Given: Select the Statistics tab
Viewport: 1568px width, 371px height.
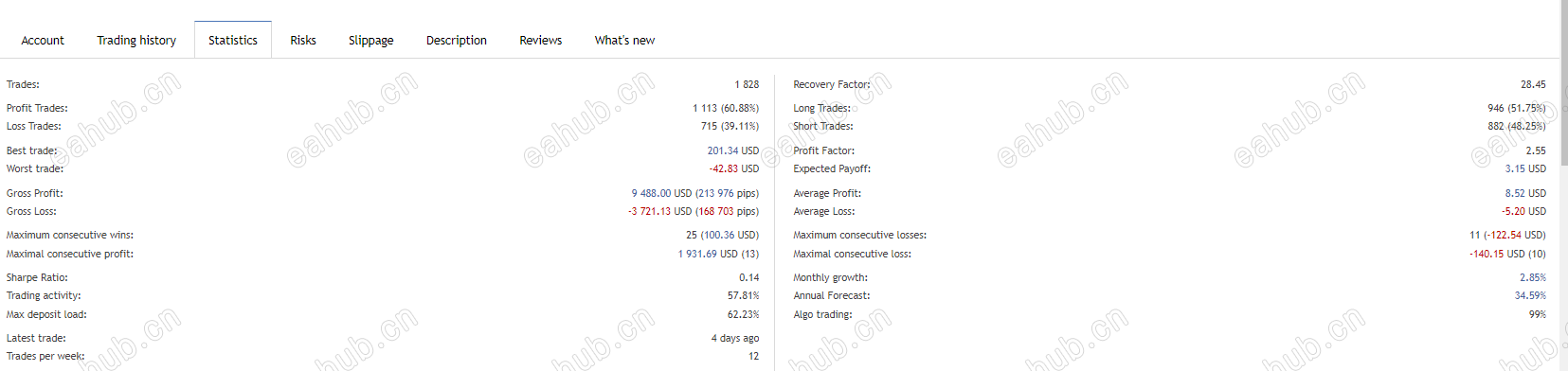Looking at the screenshot, I should (x=233, y=40).
